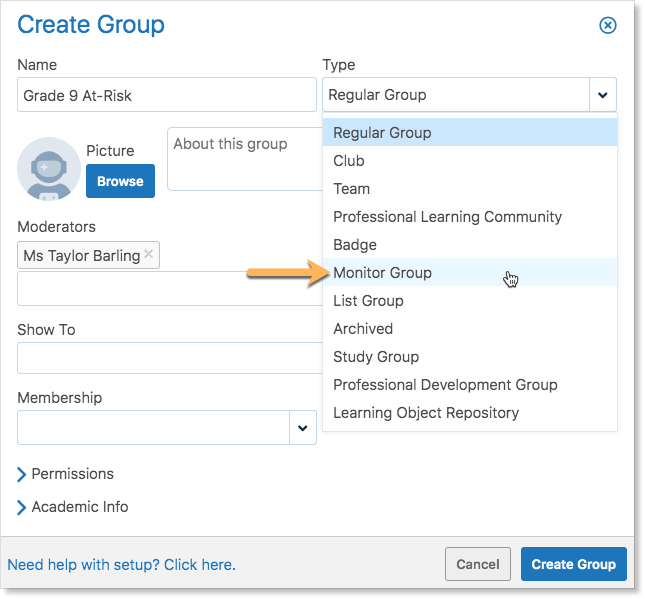Click the Browse picture button
The width and height of the screenshot is (645, 599).
[120, 181]
